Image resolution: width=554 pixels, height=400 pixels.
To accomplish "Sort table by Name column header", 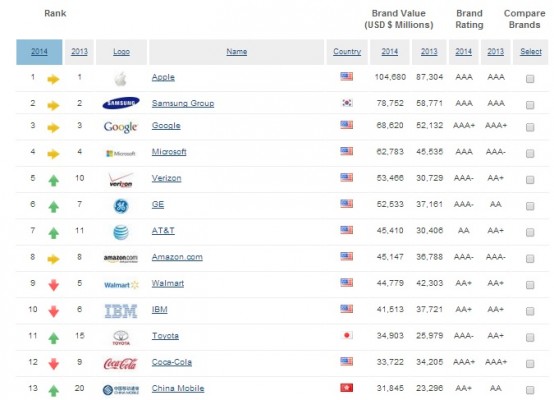I will tap(236, 52).
